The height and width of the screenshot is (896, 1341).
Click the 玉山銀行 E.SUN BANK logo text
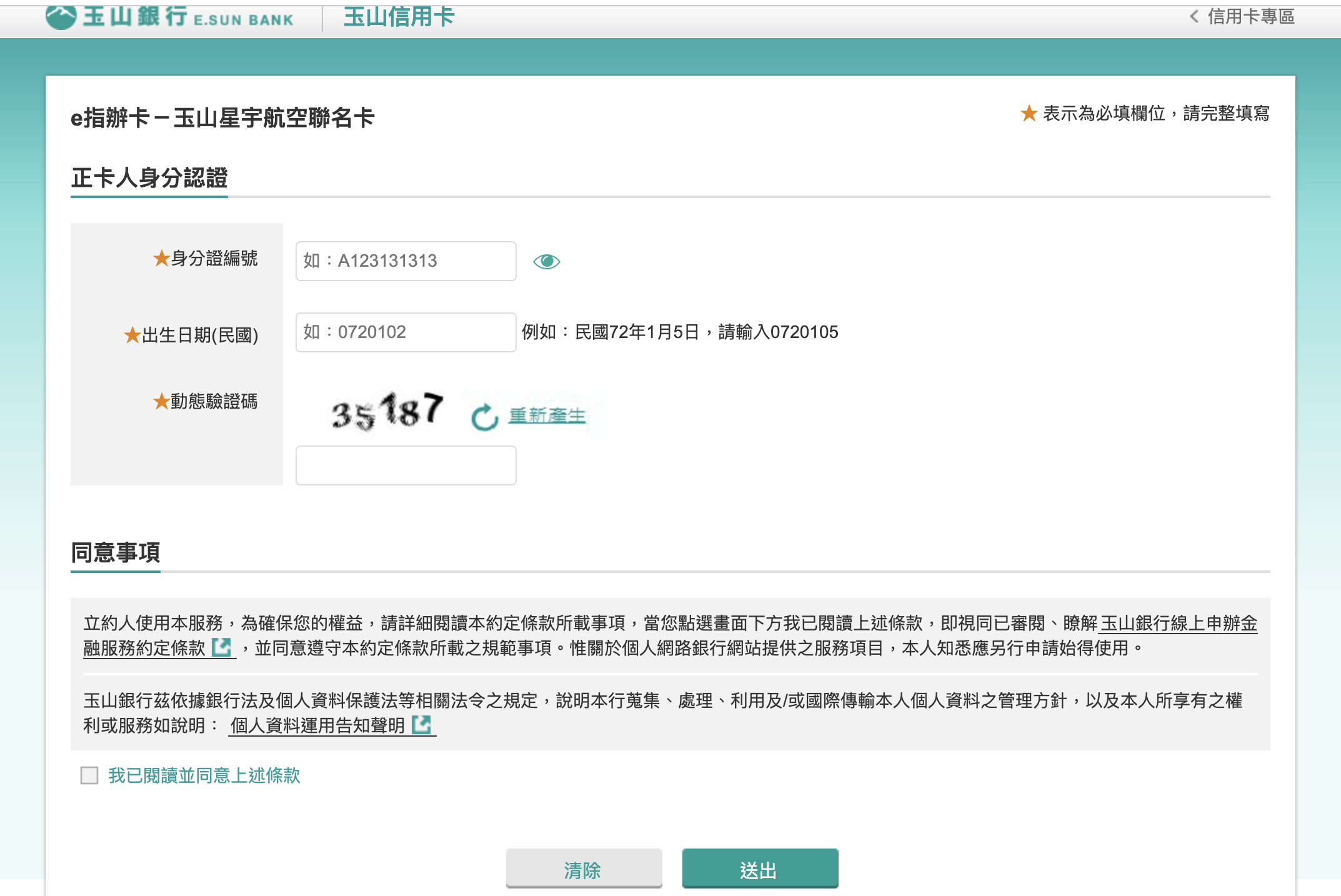[187, 17]
